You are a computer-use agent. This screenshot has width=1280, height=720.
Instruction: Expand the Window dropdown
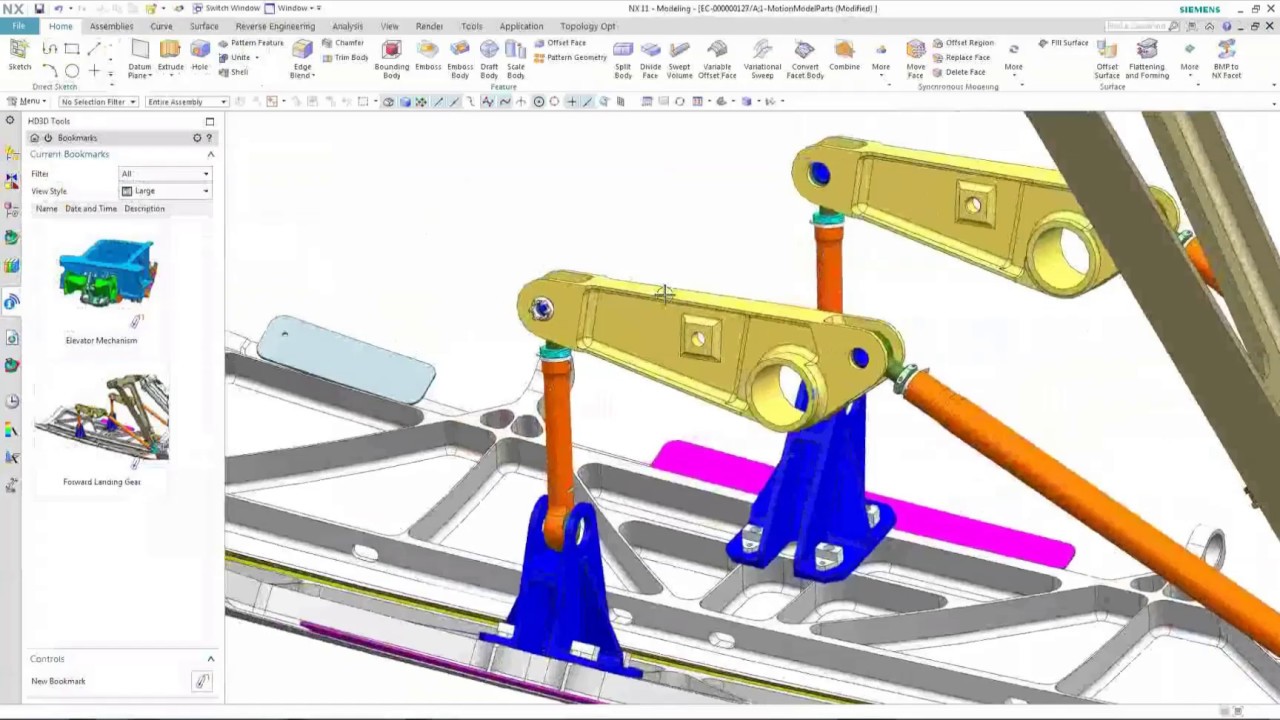(293, 8)
